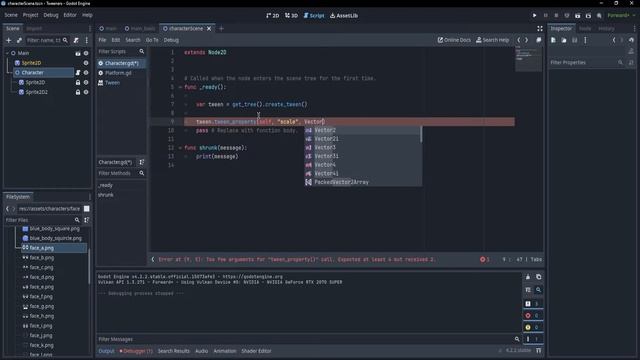Screen dimensions: 640x360
Task: Open the Debug menu in top bar
Action: (x=51, y=15)
